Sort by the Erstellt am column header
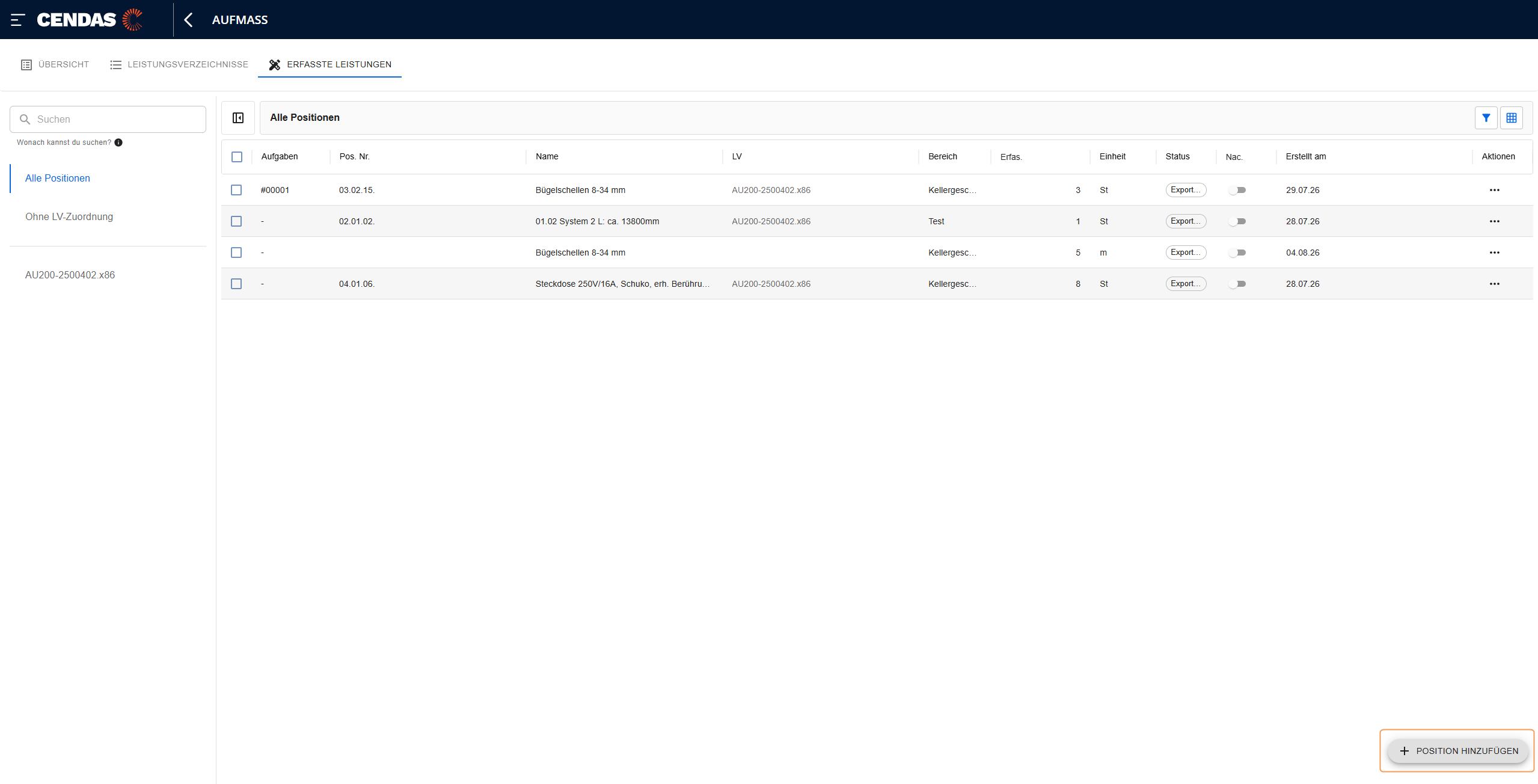Viewport: 1538px width, 784px height. point(1306,156)
